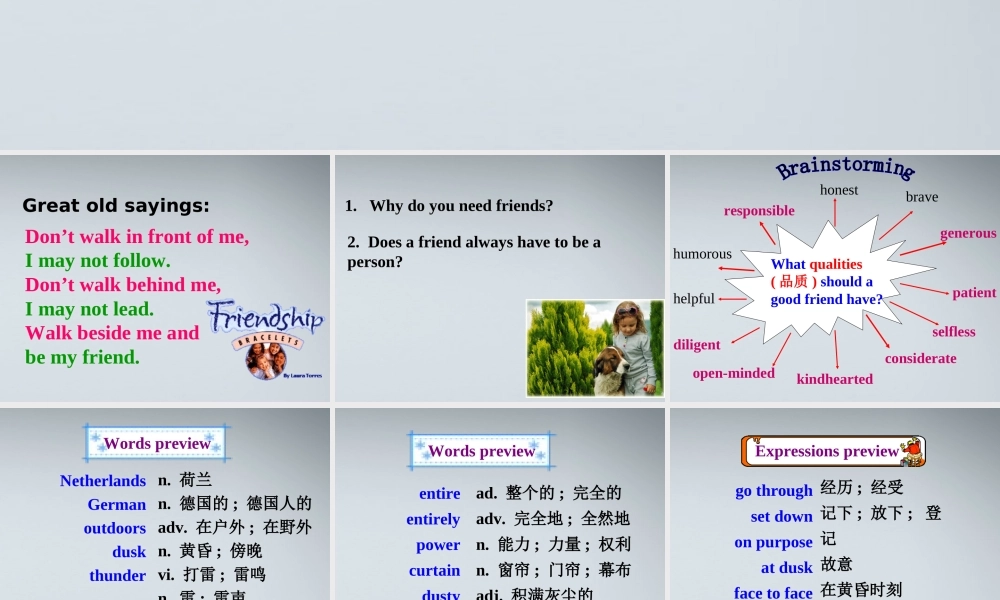
Task: Click the Expressions preview banner
Action: tap(834, 451)
